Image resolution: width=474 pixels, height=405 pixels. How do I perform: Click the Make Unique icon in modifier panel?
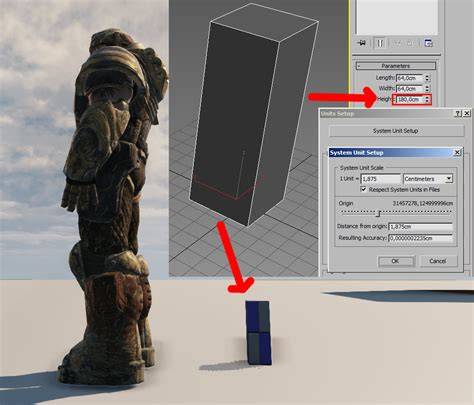click(397, 43)
